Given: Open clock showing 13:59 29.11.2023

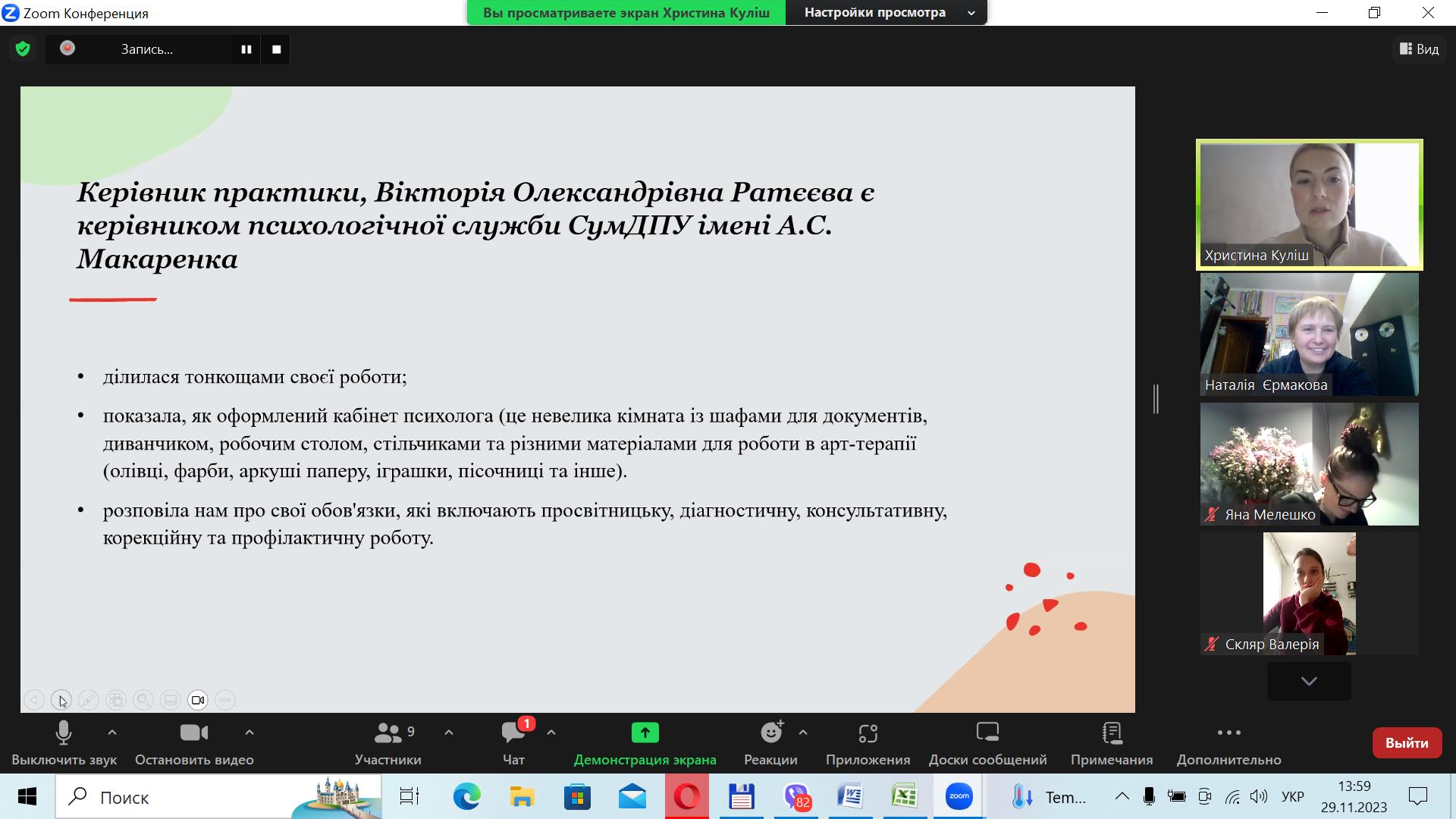Looking at the screenshot, I should point(1354,797).
